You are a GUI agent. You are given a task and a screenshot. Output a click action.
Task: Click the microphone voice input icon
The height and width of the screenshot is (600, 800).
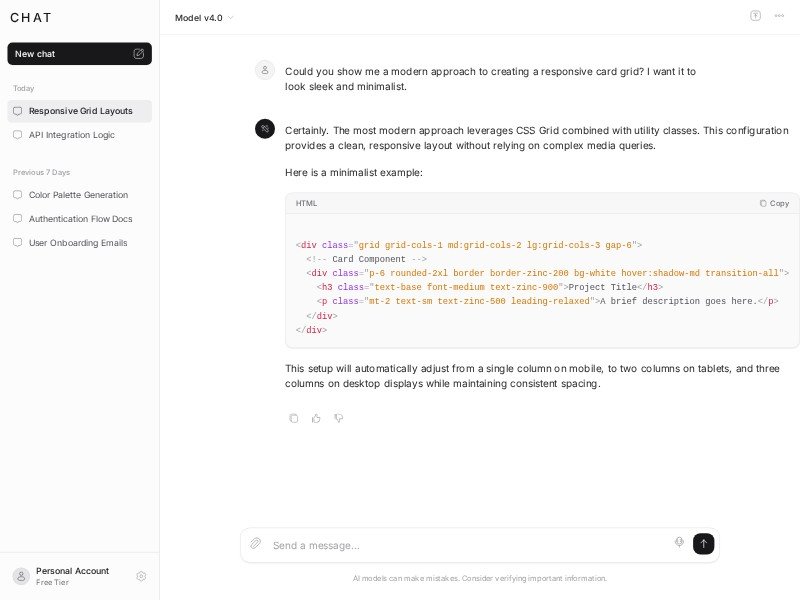click(679, 542)
